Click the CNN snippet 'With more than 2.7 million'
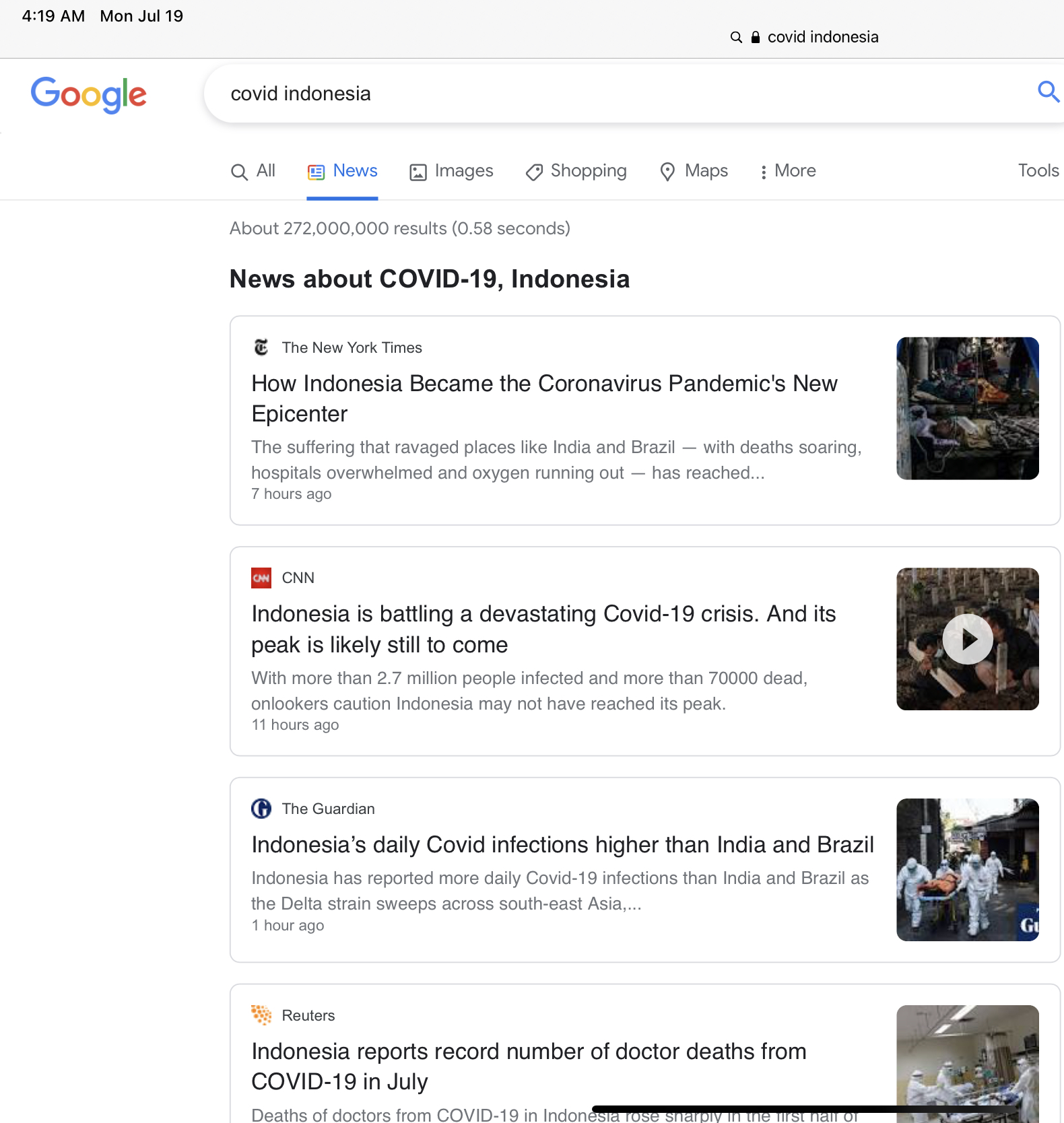The width and height of the screenshot is (1064, 1123). point(529,691)
